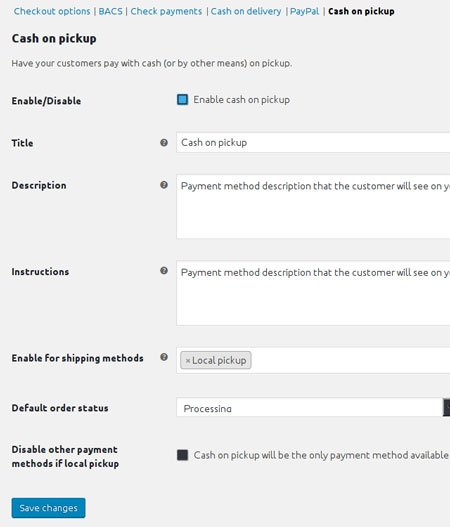Focus the Title text input field
Viewport: 450px width, 527px height.
point(313,143)
